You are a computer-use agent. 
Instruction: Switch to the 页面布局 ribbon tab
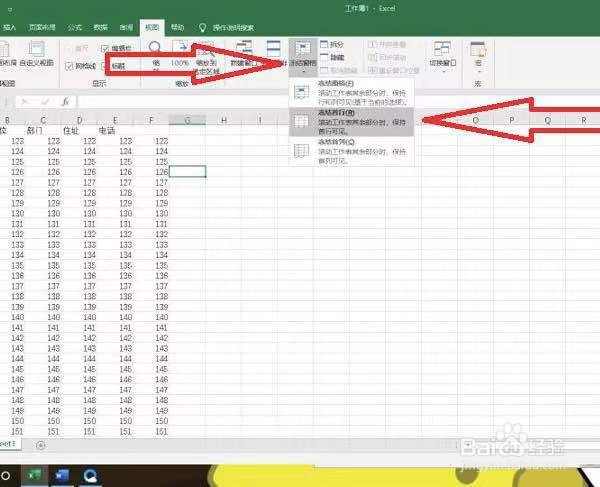point(42,28)
